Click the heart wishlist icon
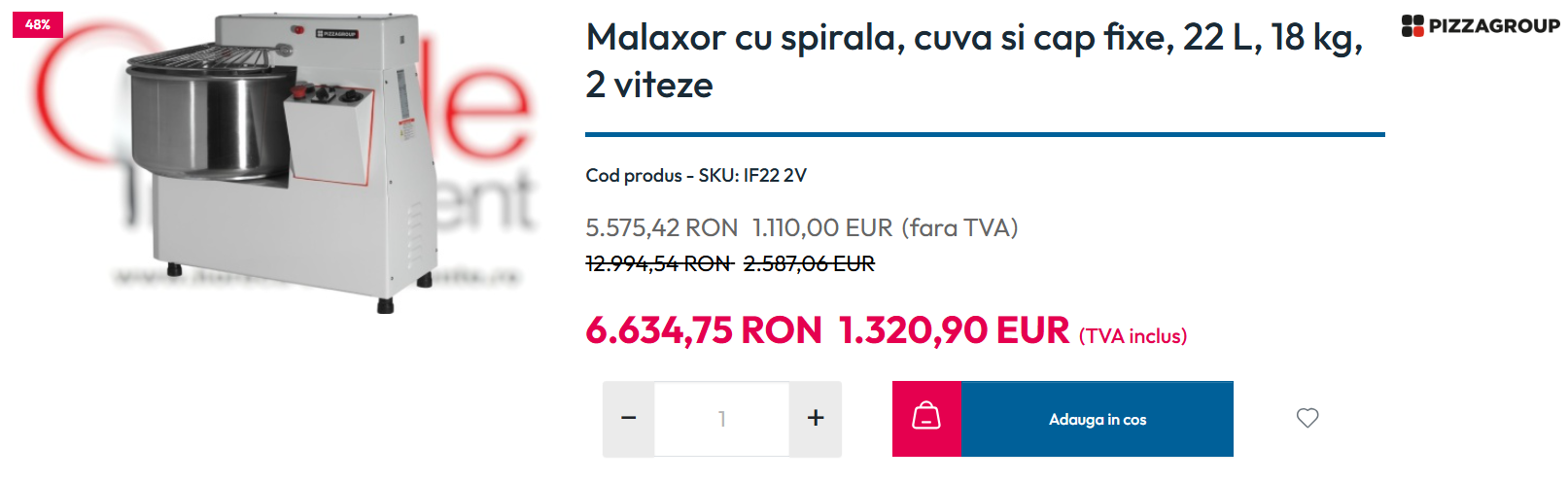1568x483 pixels. (1307, 418)
